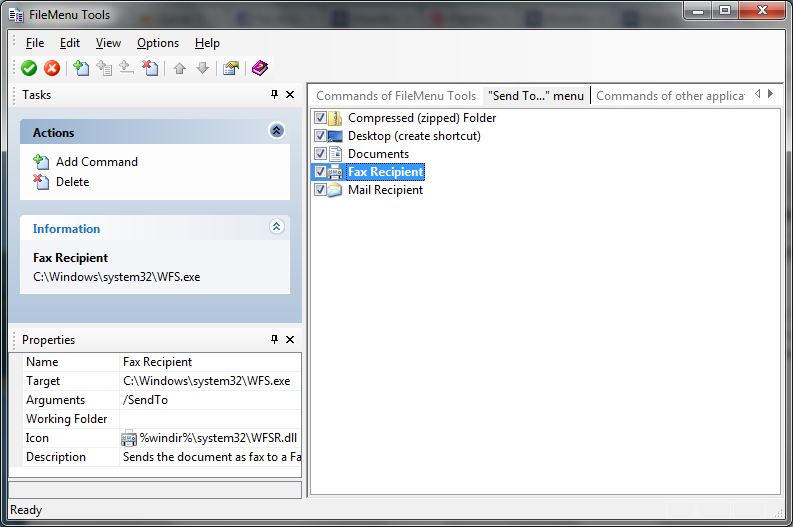The width and height of the screenshot is (793, 527).
Task: Switch to Commands of other applications tab
Action: point(670,96)
